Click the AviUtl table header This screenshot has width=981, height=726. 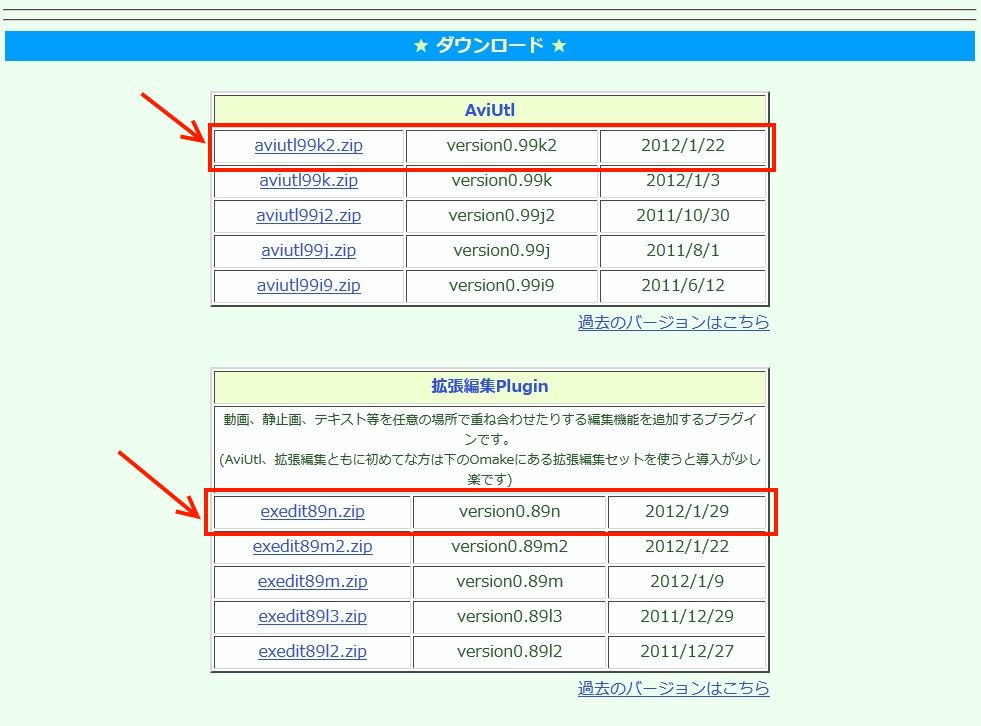point(490,110)
